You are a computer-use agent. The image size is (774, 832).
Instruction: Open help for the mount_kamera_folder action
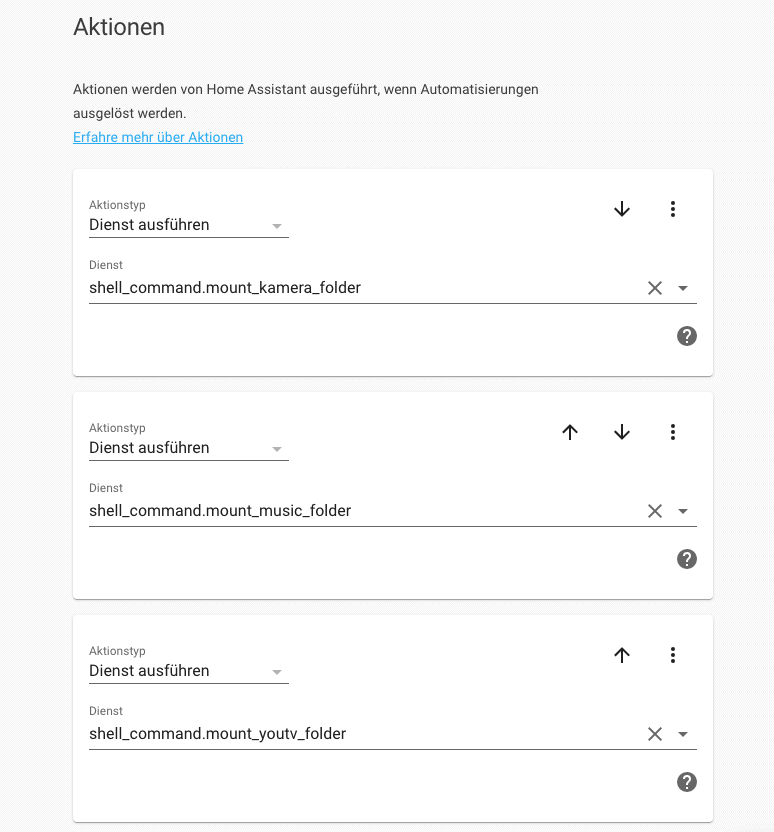tap(687, 336)
